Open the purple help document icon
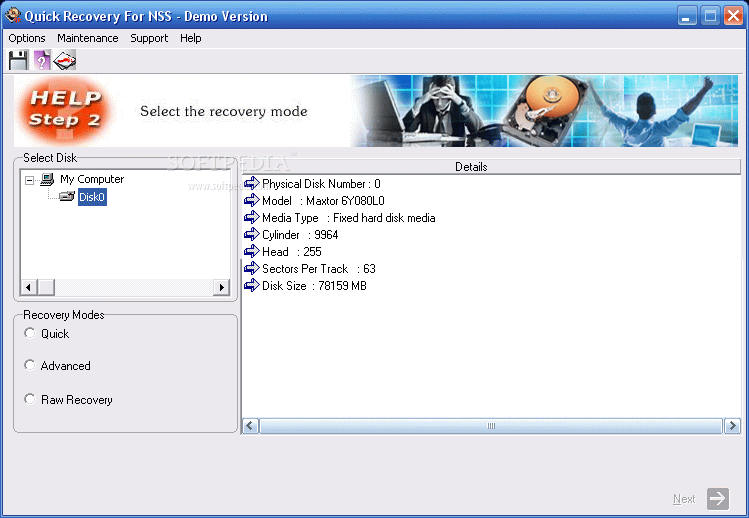 pyautogui.click(x=42, y=61)
